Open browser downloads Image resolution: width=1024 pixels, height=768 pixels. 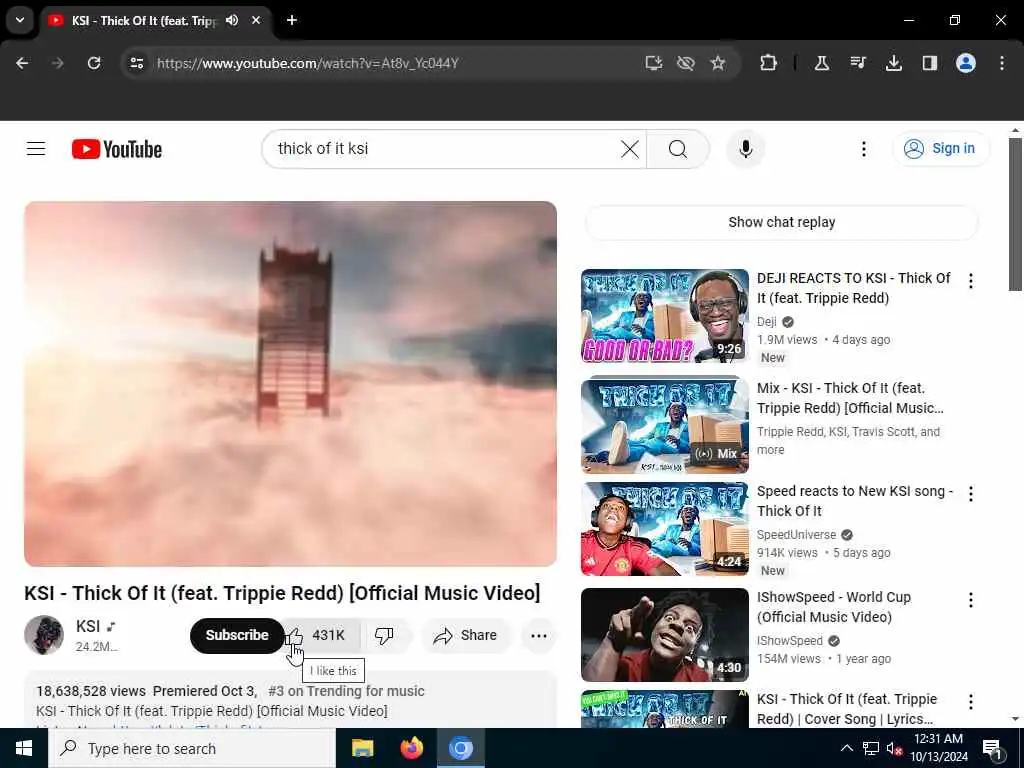pos(893,63)
